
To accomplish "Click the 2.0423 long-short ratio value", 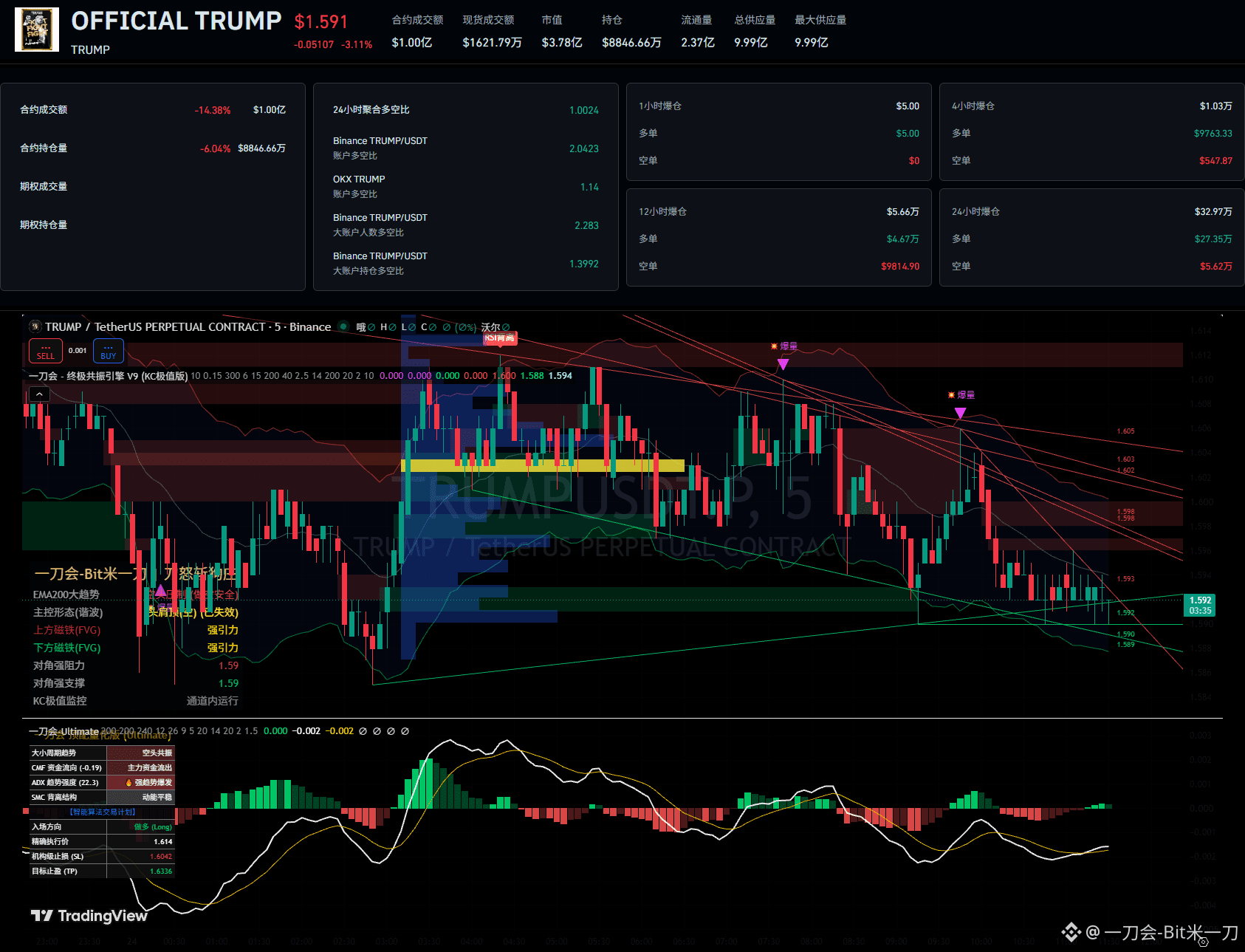I will tap(584, 148).
